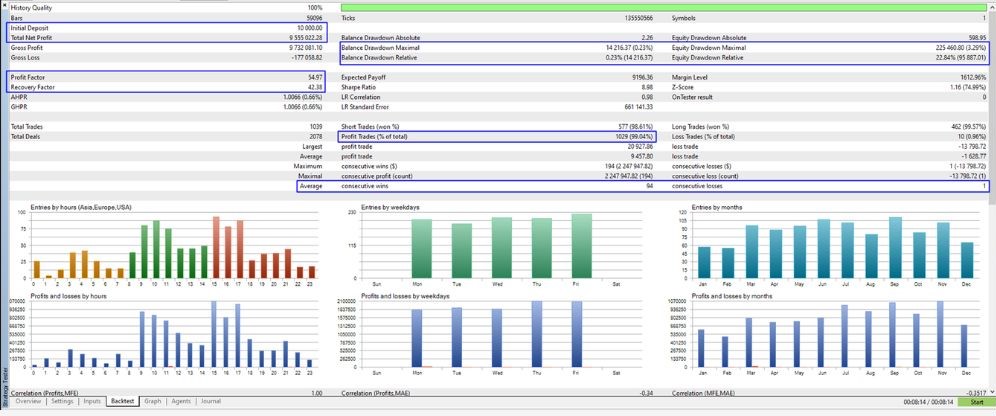This screenshot has height=416, width=996.
Task: View the Journal tab
Action: pyautogui.click(x=210, y=401)
